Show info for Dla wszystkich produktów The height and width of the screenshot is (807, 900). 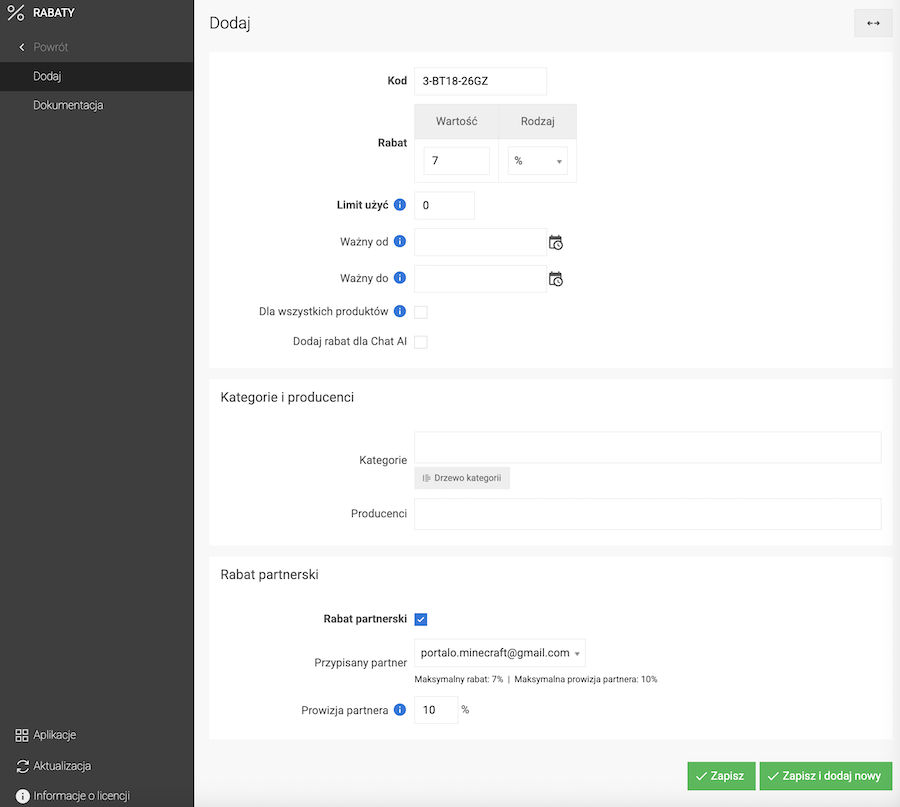[400, 311]
